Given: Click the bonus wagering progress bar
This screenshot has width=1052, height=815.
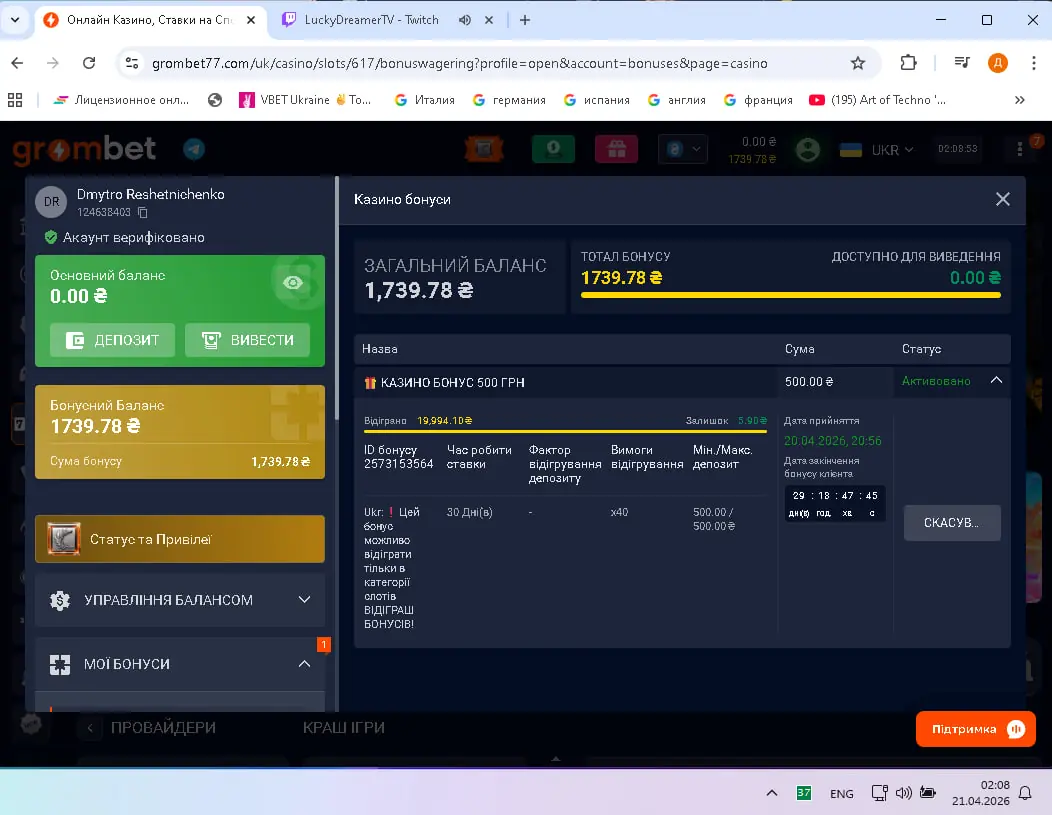Looking at the screenshot, I should (565, 431).
